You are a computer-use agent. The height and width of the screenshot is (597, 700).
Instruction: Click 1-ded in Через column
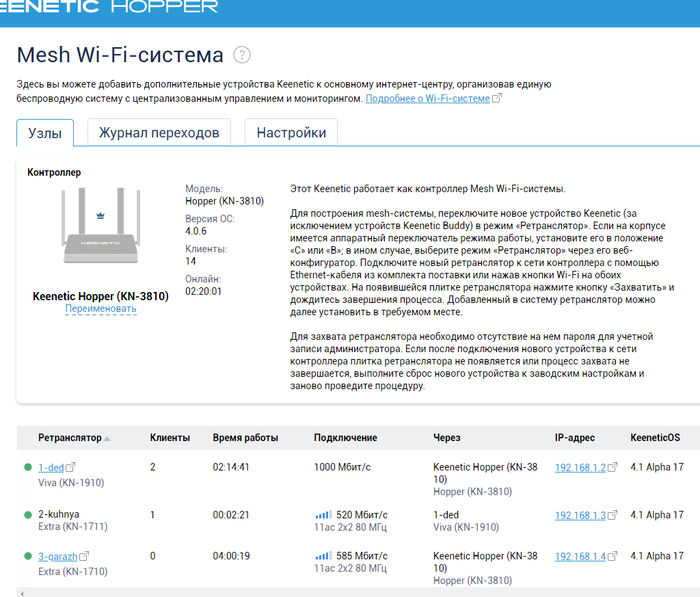446,515
